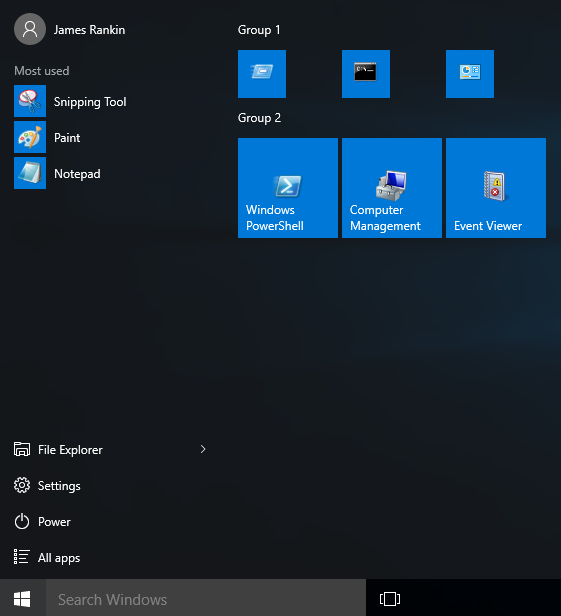Open File Explorer from the Start menu

click(x=59, y=449)
